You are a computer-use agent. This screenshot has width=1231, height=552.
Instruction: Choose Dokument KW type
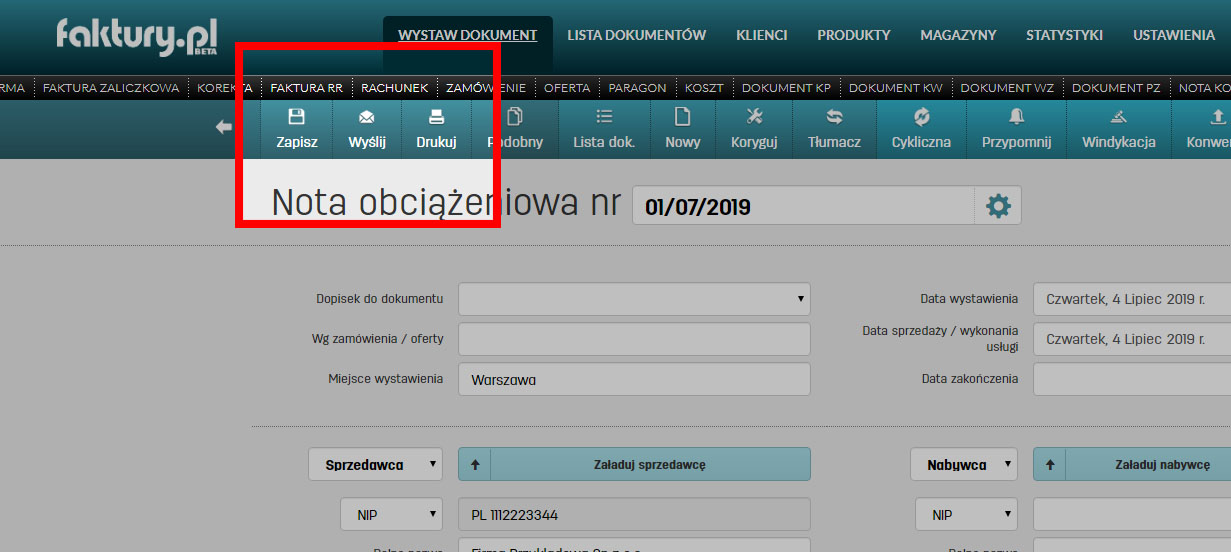(896, 88)
